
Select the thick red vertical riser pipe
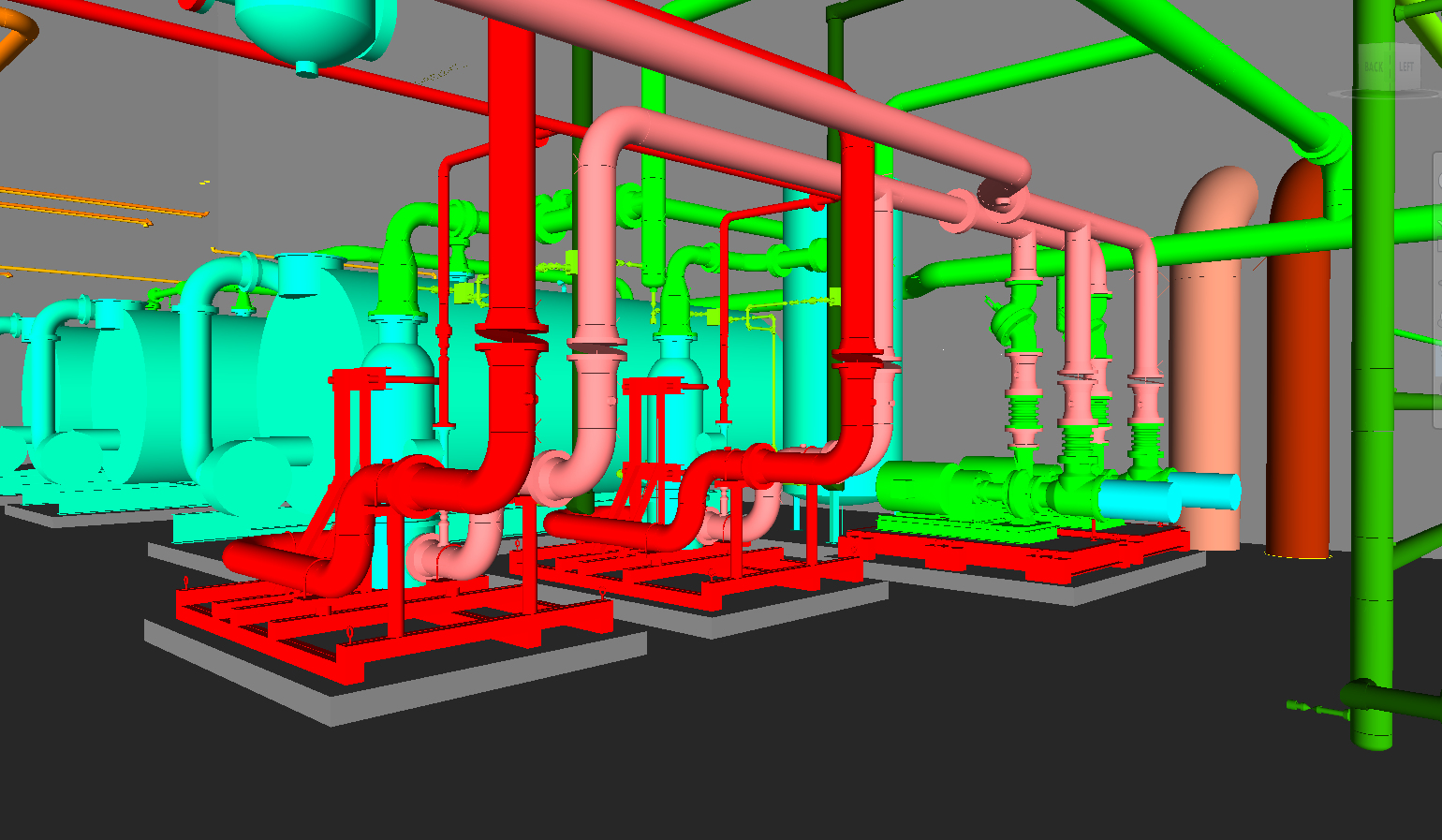[x=510, y=234]
